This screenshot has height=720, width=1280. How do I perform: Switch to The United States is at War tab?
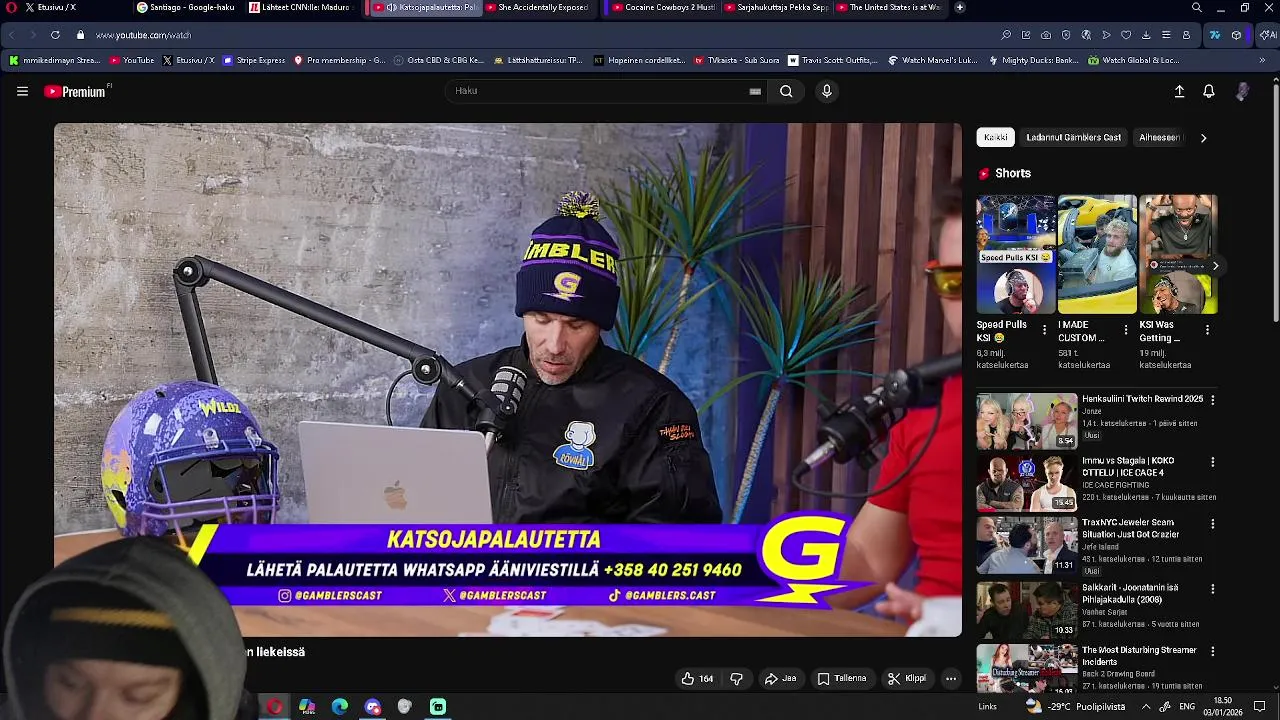[x=889, y=7]
